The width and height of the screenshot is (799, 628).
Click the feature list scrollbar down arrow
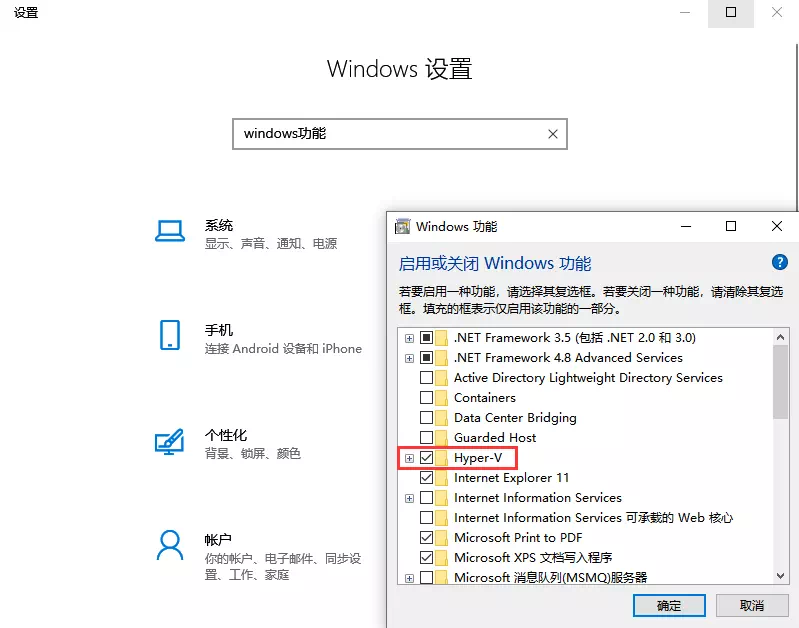(x=780, y=576)
